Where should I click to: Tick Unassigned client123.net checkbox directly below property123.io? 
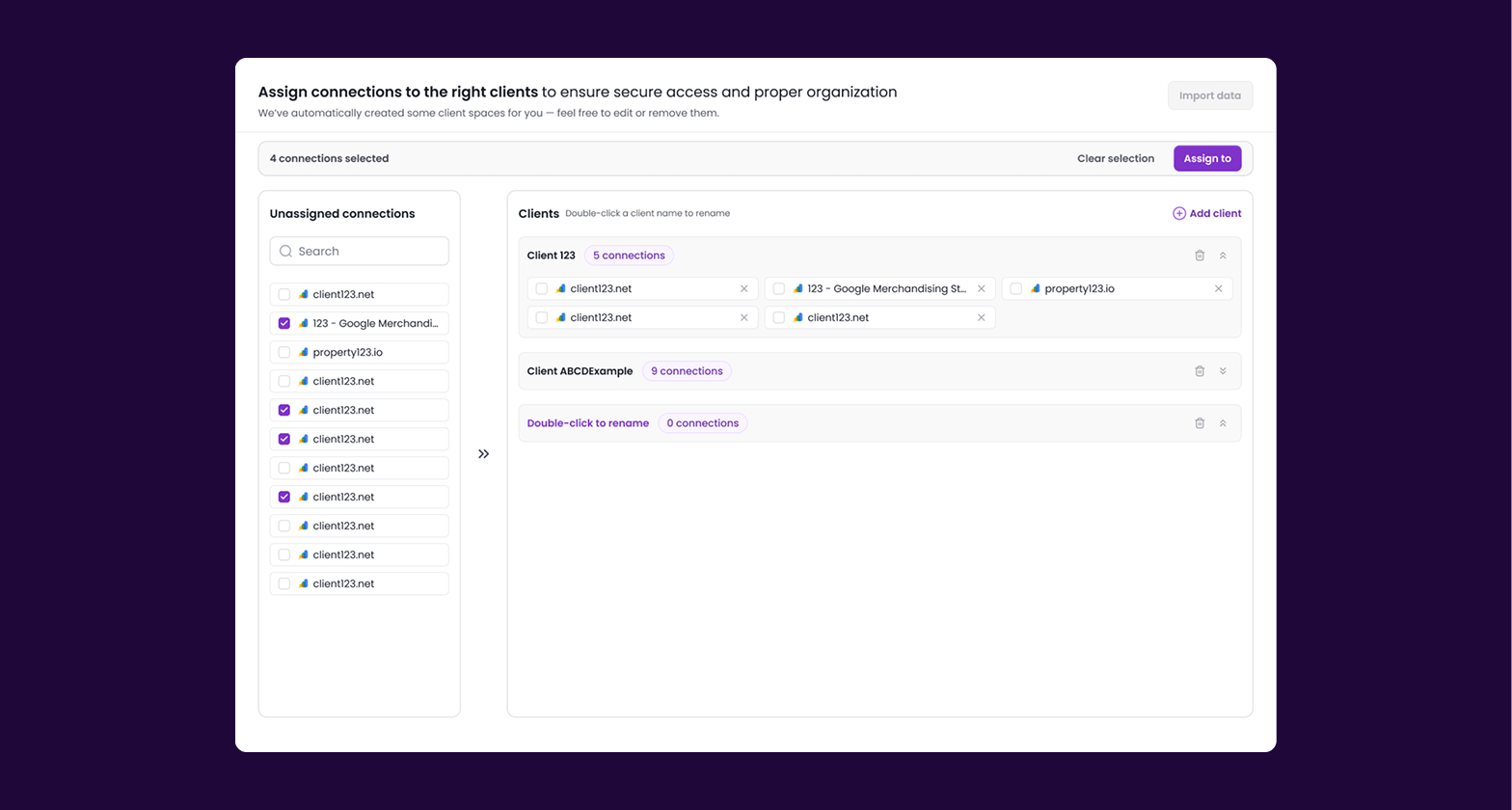click(x=284, y=381)
